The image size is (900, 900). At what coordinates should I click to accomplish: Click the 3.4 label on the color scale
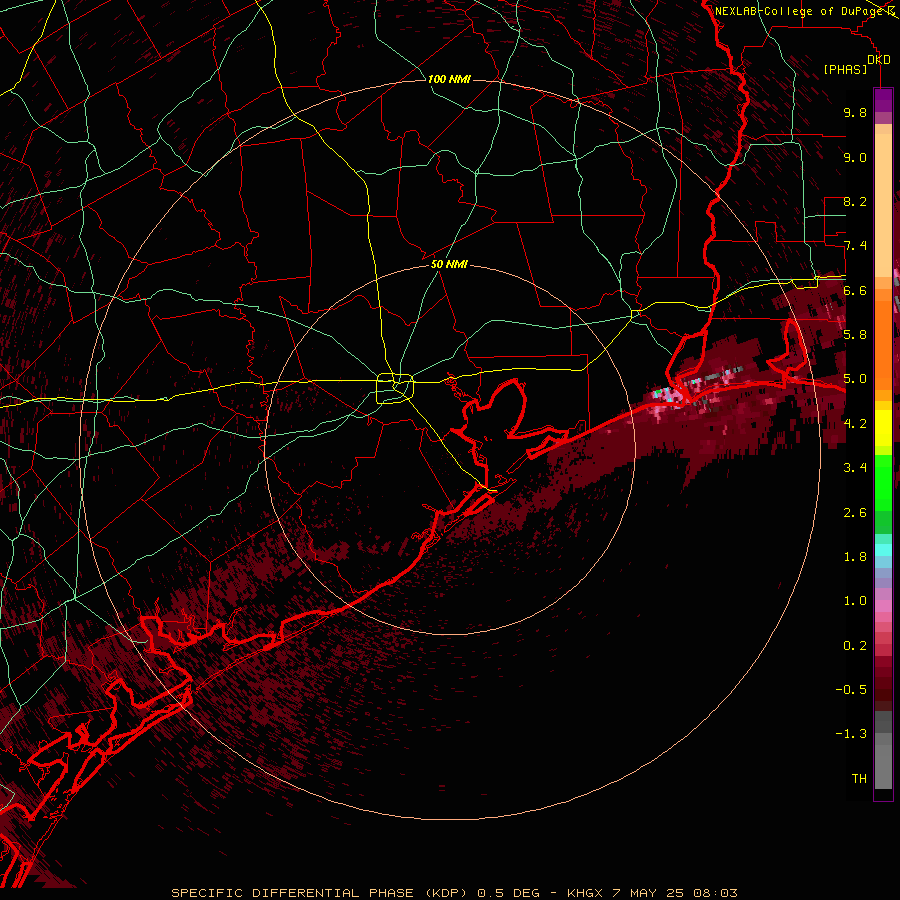coord(855,468)
